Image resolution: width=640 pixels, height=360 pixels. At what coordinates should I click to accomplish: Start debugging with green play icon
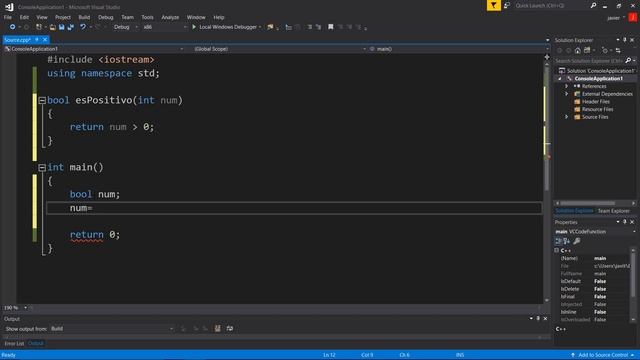[x=194, y=27]
